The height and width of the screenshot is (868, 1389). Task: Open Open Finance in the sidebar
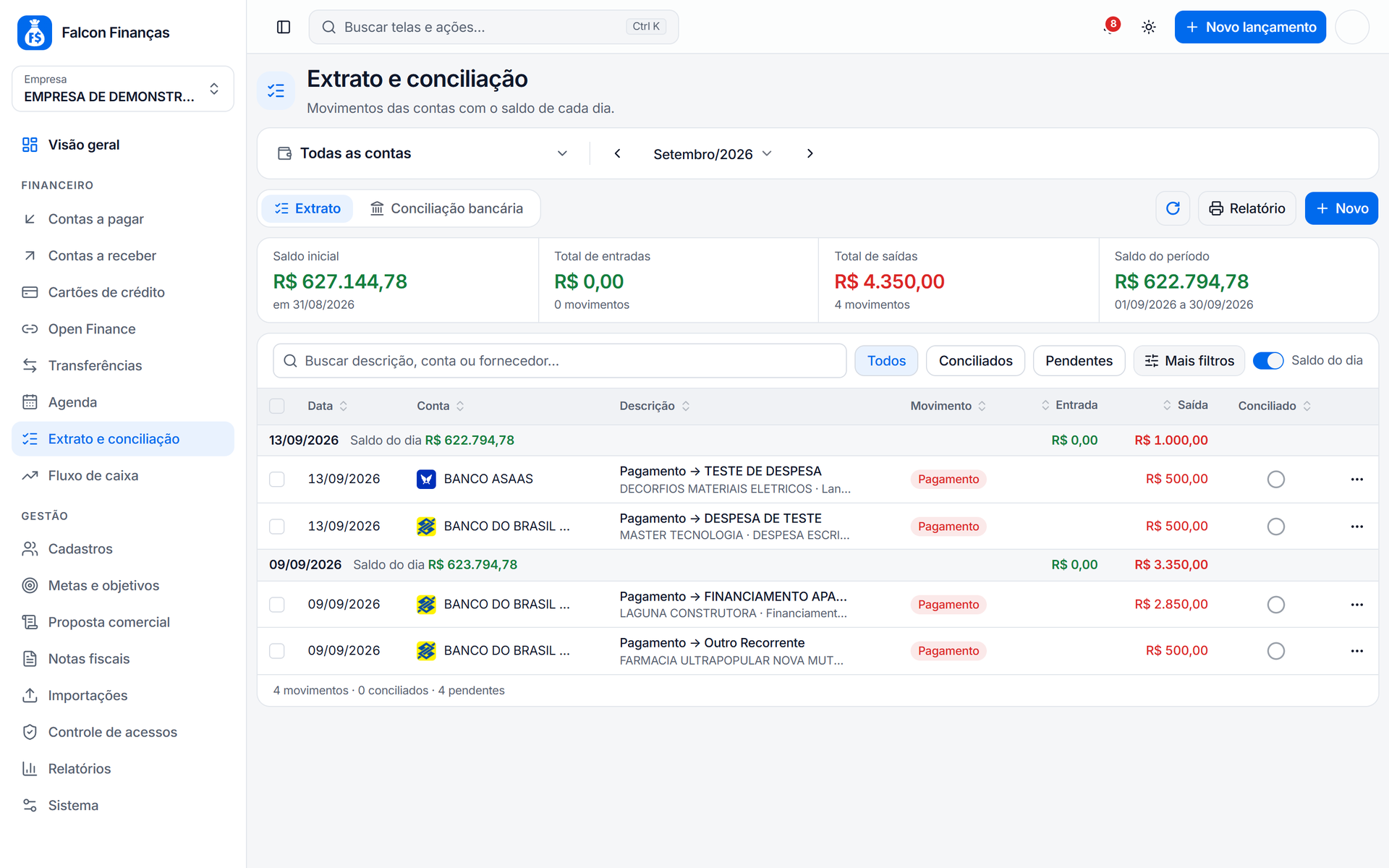pos(123,329)
